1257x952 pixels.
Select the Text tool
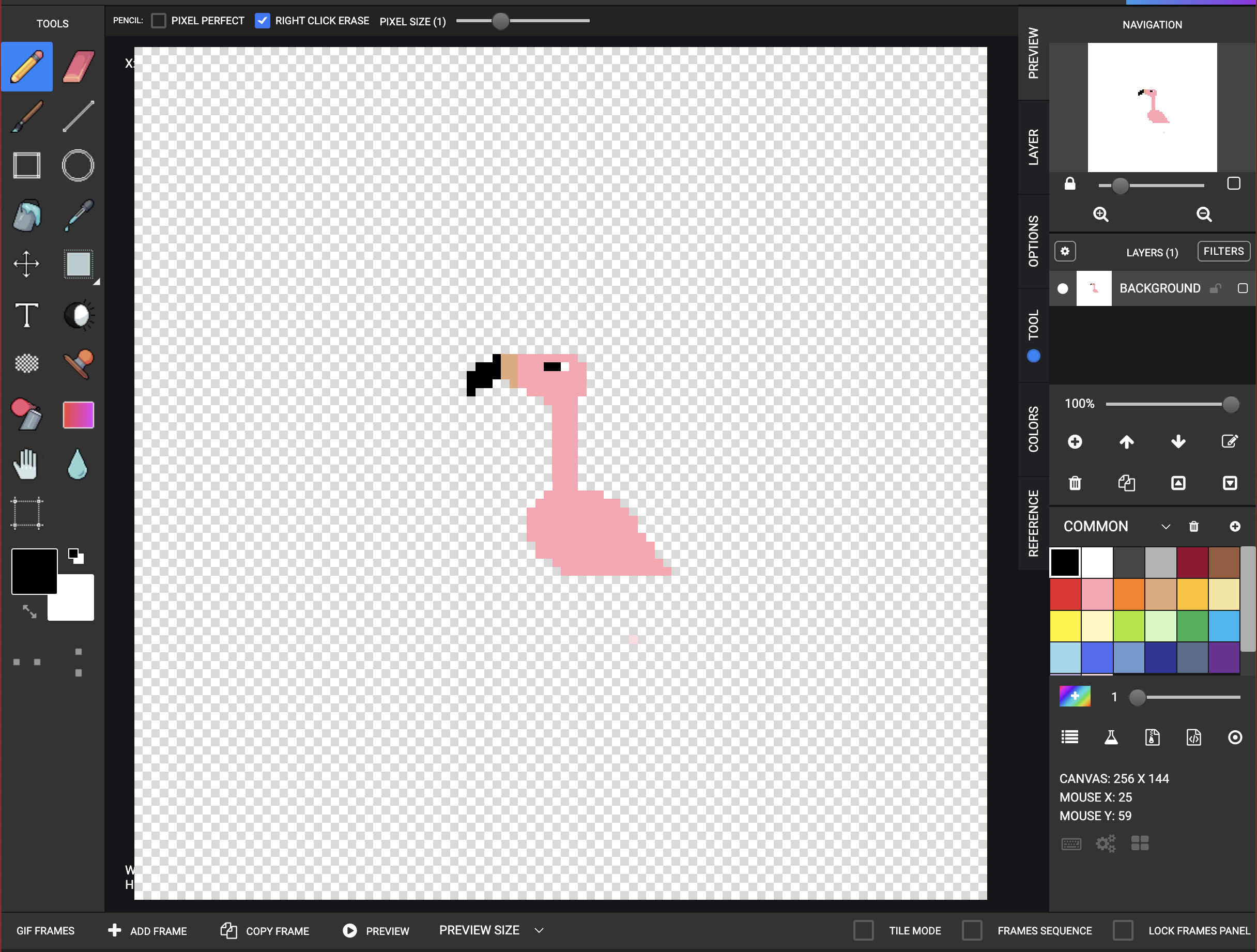point(26,315)
